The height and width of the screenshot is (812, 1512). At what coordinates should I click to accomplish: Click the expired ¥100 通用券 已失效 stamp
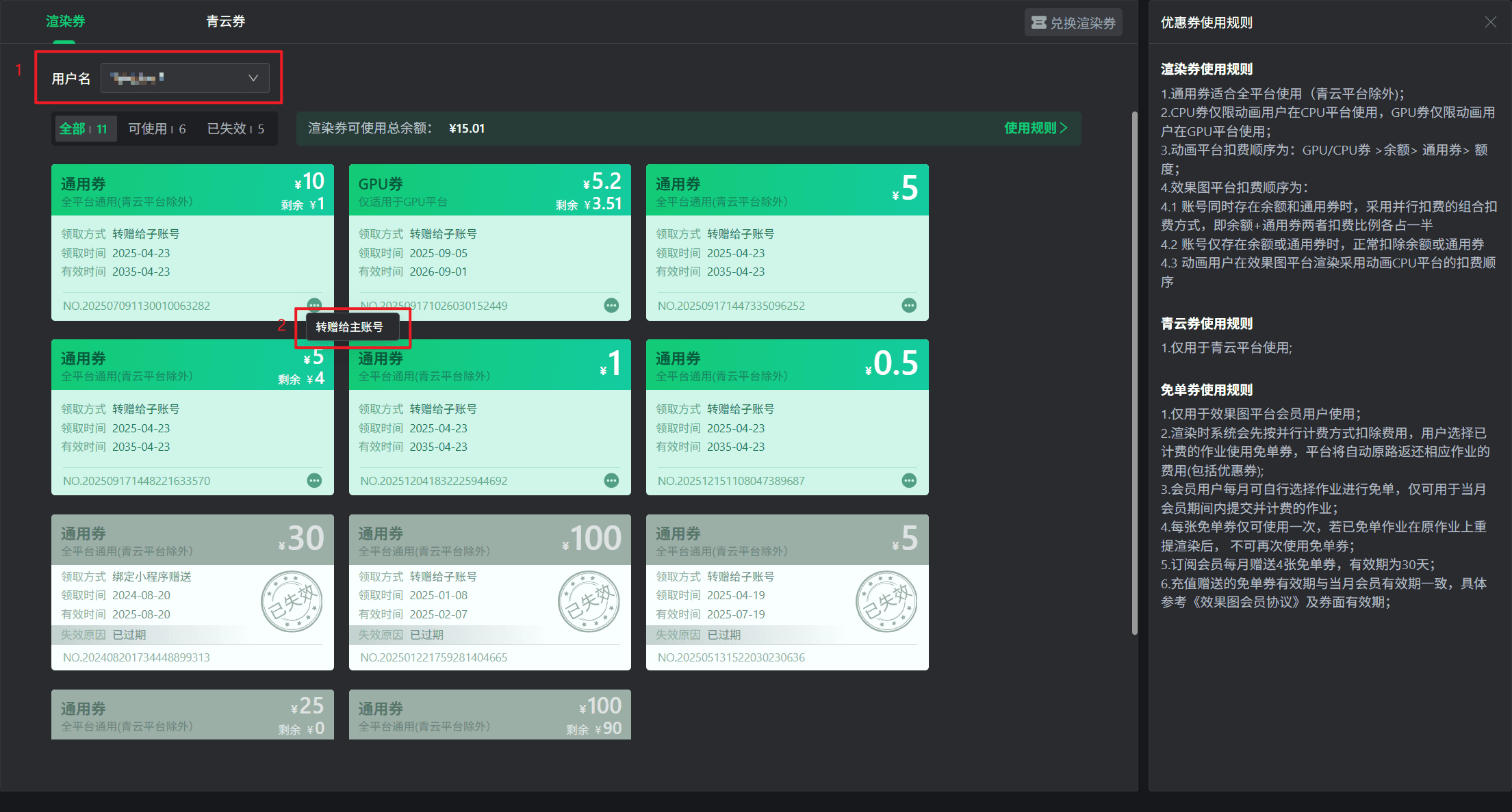(x=589, y=602)
